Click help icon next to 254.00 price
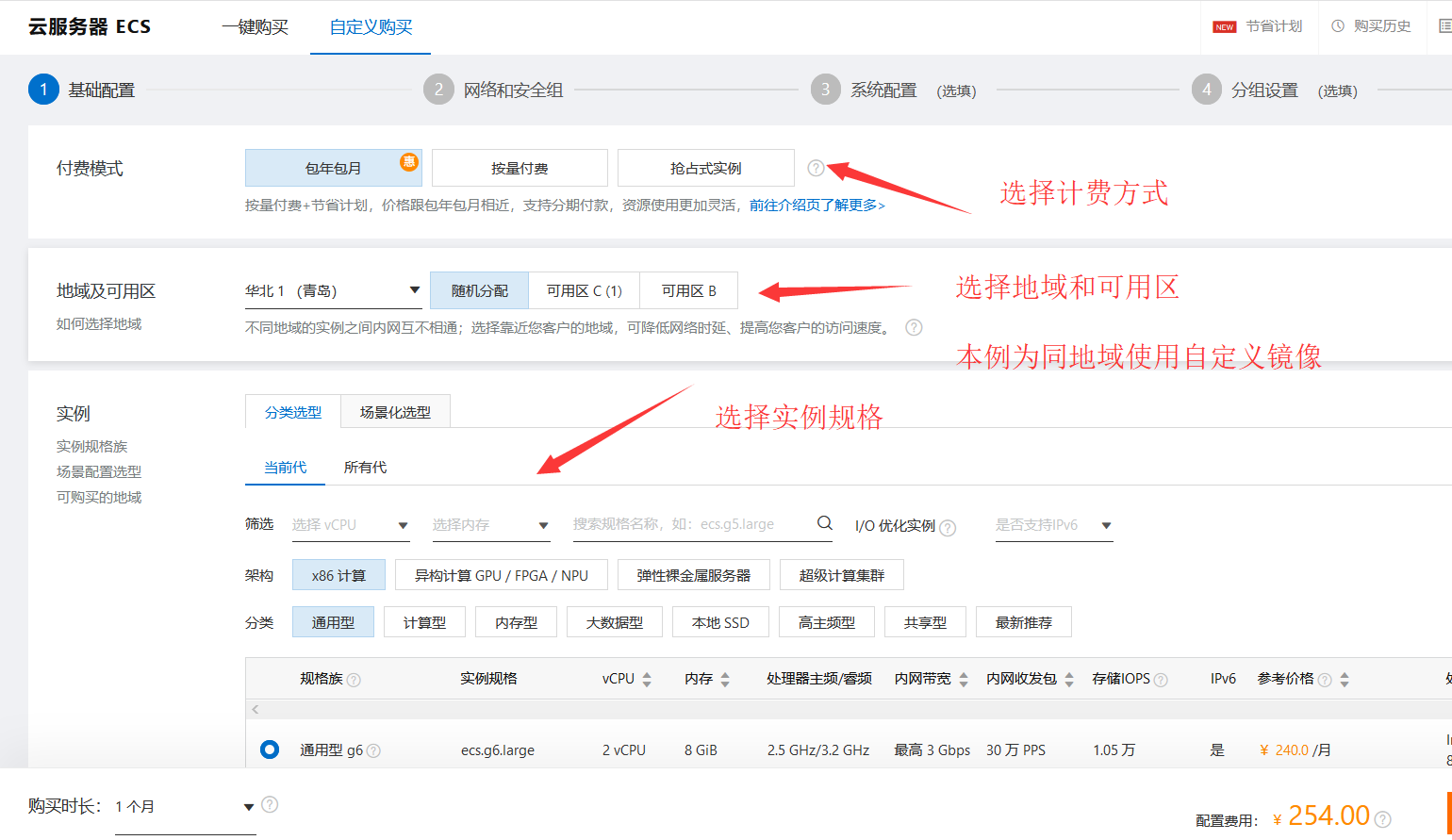Viewport: 1452px width, 840px height. [x=1383, y=819]
